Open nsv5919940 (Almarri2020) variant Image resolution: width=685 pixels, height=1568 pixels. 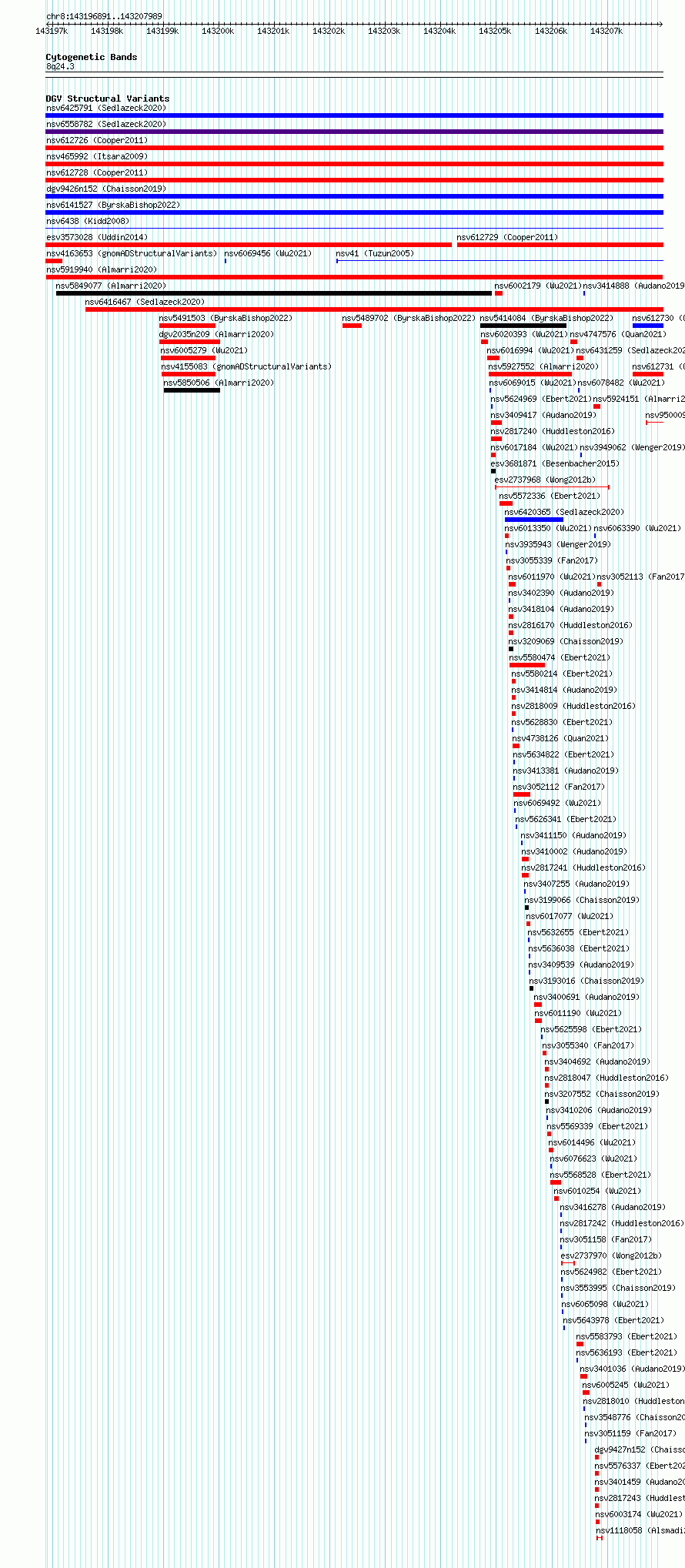point(102,269)
